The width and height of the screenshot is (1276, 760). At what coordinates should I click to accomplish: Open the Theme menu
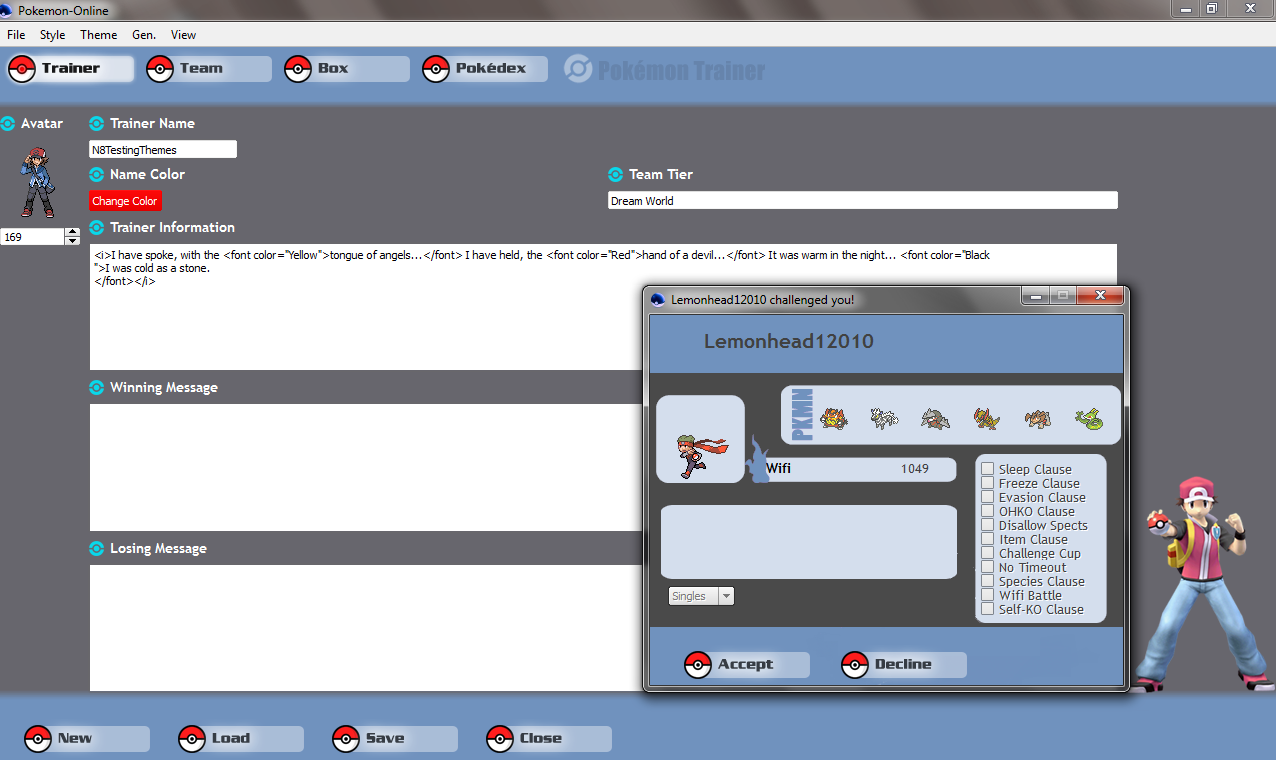[99, 35]
